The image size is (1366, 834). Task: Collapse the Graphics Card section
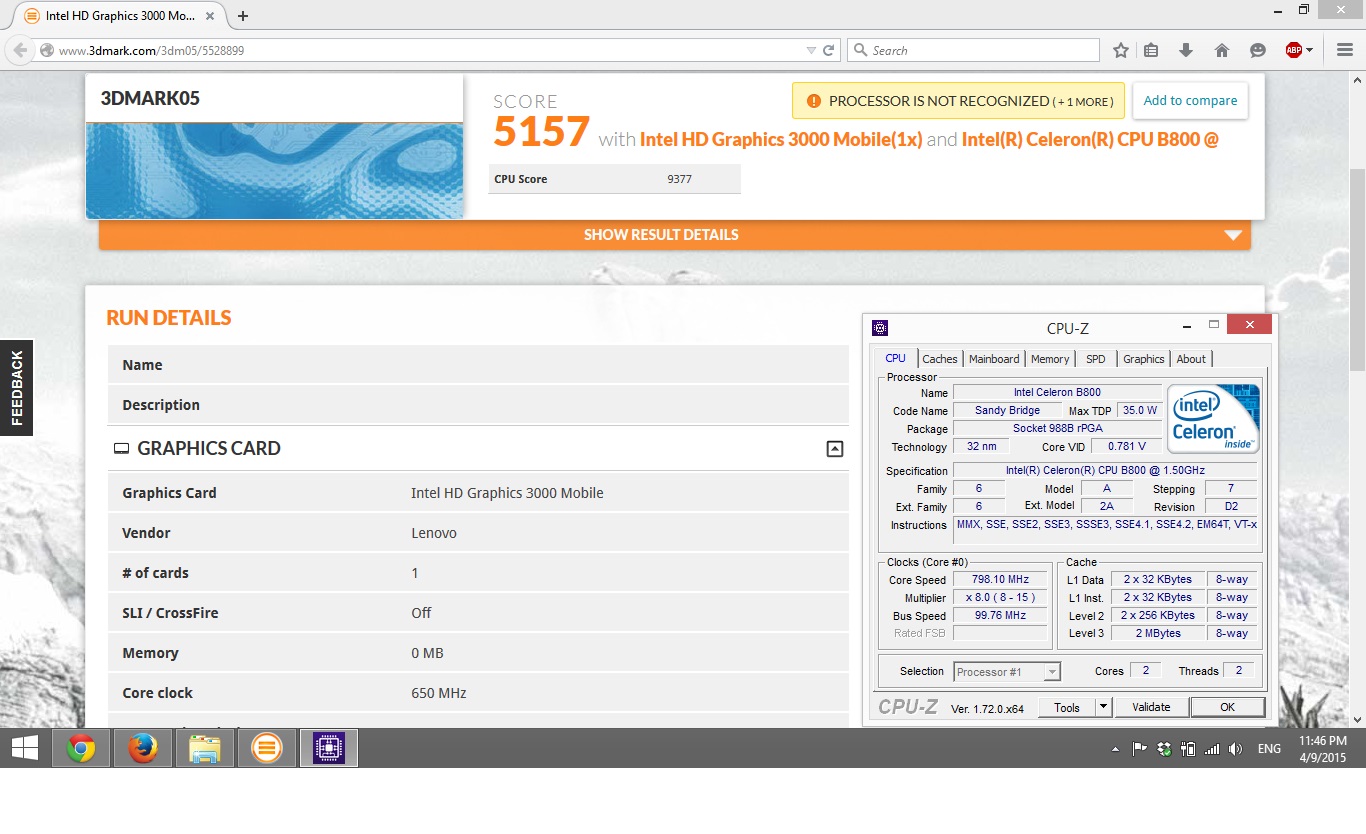click(x=835, y=449)
